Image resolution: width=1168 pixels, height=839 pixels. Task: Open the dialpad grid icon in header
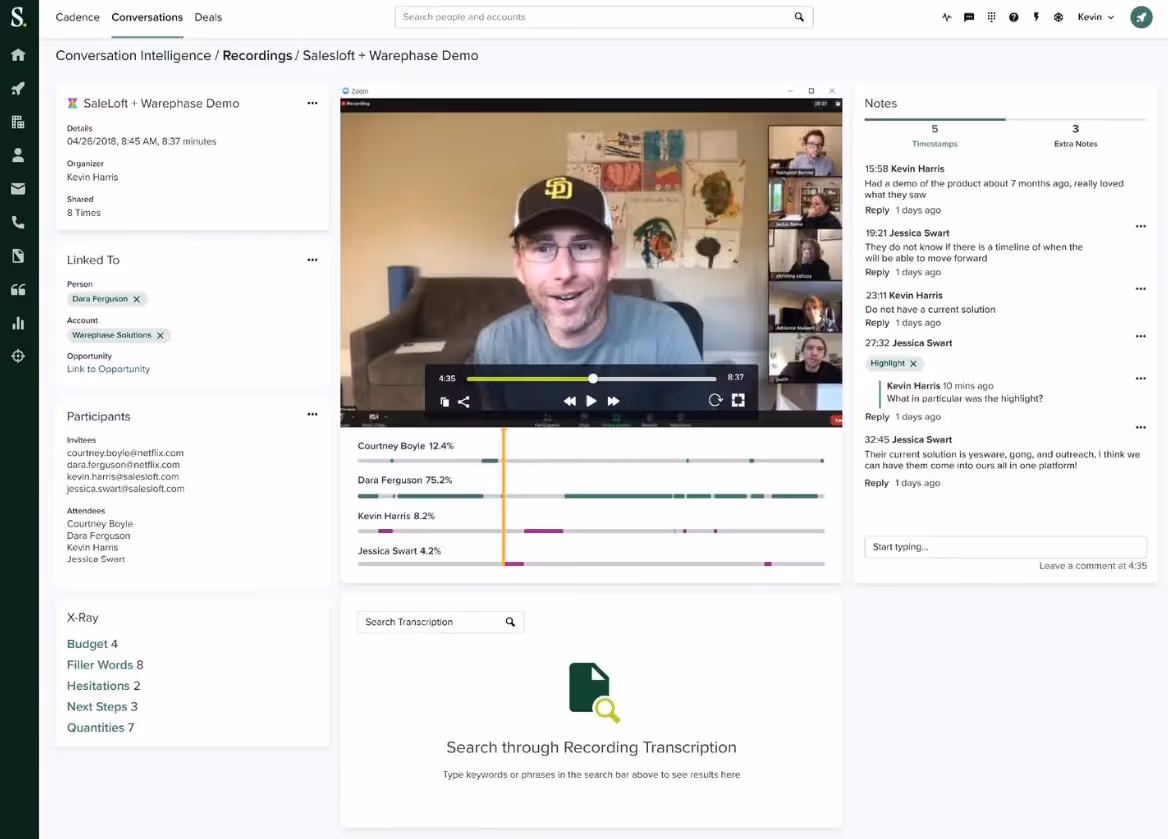click(x=991, y=17)
